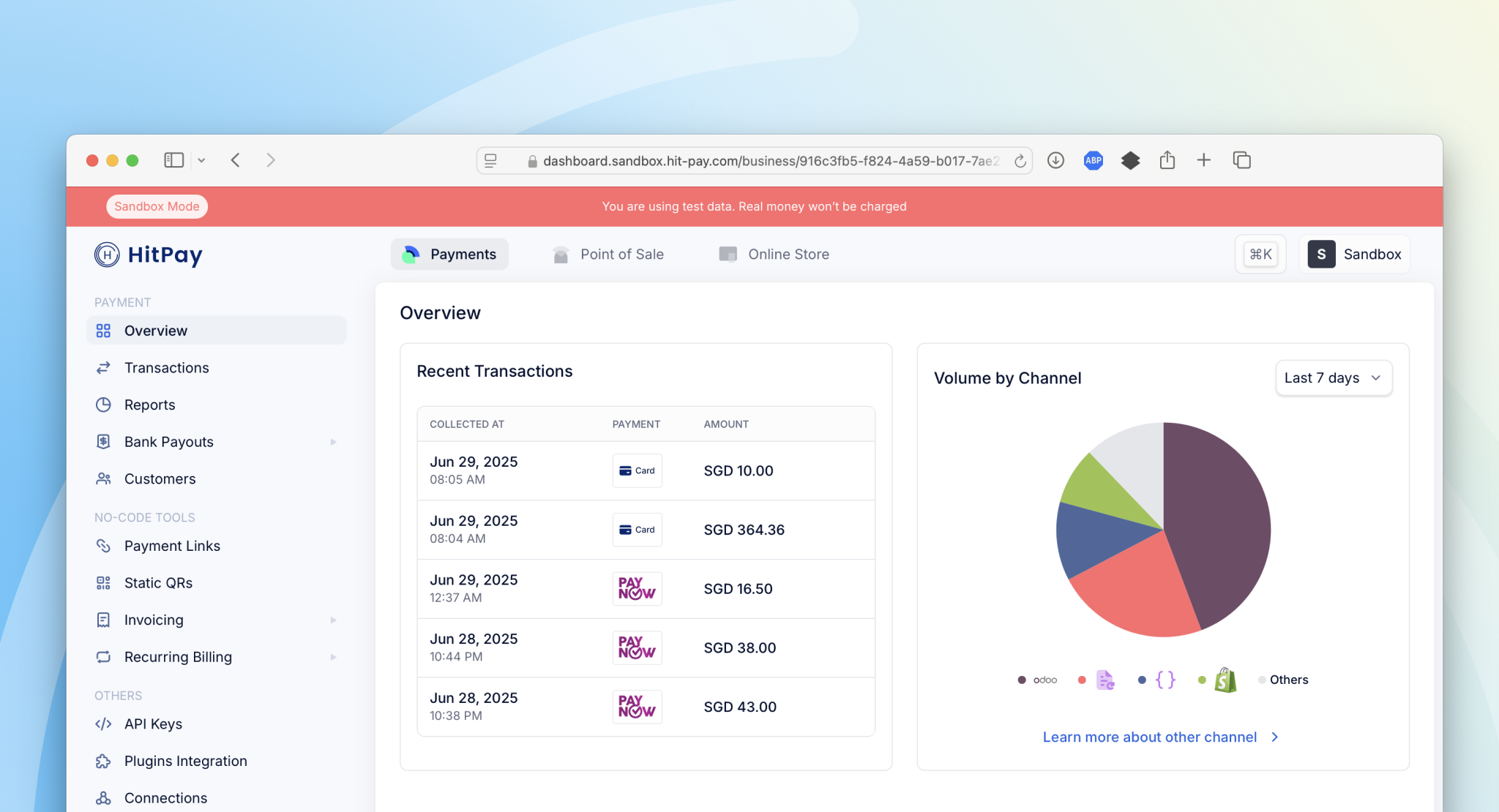Click the PayNow badge for SGD 43.00

[638, 707]
